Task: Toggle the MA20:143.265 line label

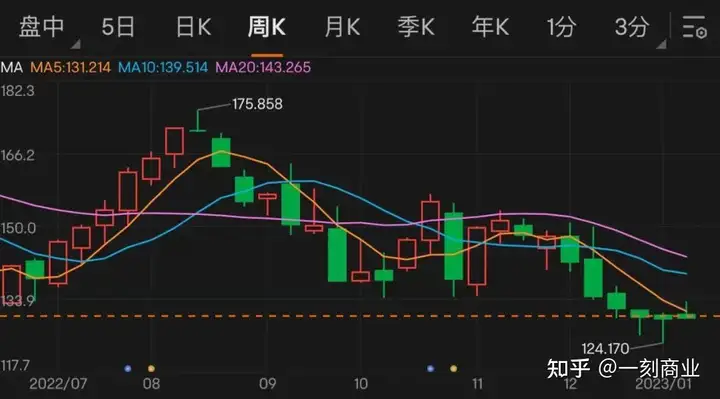Action: pos(263,67)
